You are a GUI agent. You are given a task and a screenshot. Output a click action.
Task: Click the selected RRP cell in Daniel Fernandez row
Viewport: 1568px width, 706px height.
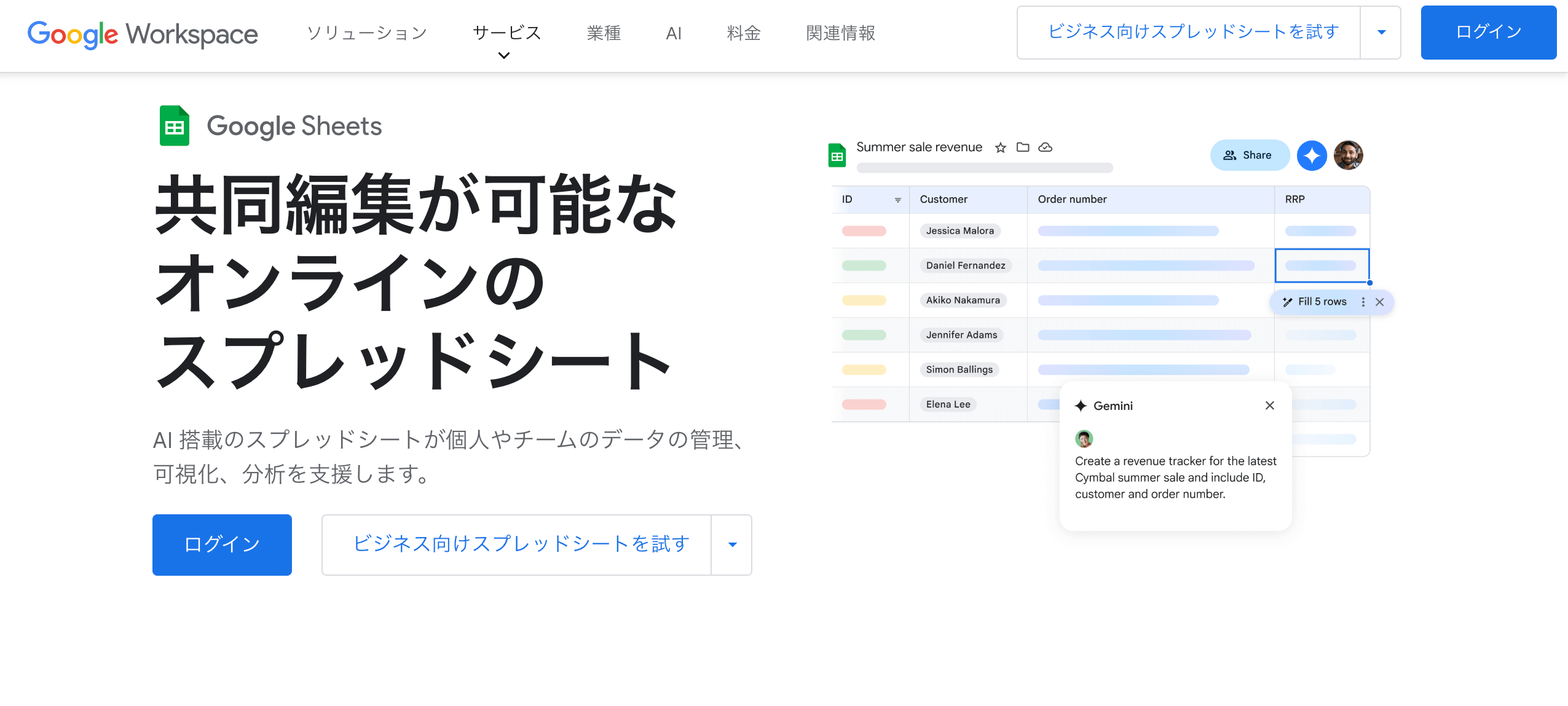[x=1322, y=265]
